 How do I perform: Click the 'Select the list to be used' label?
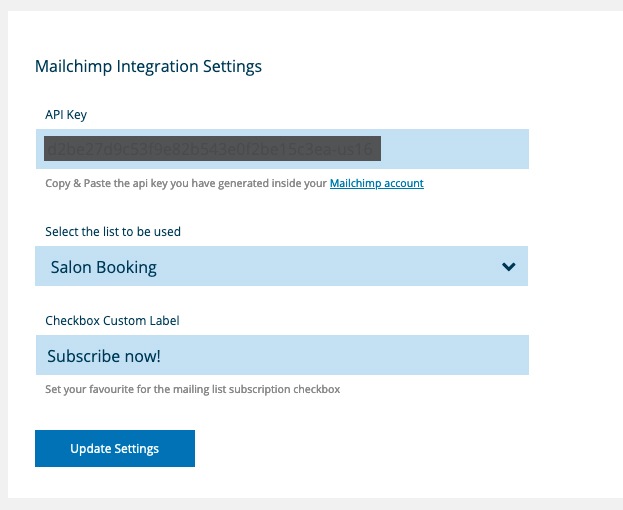pyautogui.click(x=113, y=232)
